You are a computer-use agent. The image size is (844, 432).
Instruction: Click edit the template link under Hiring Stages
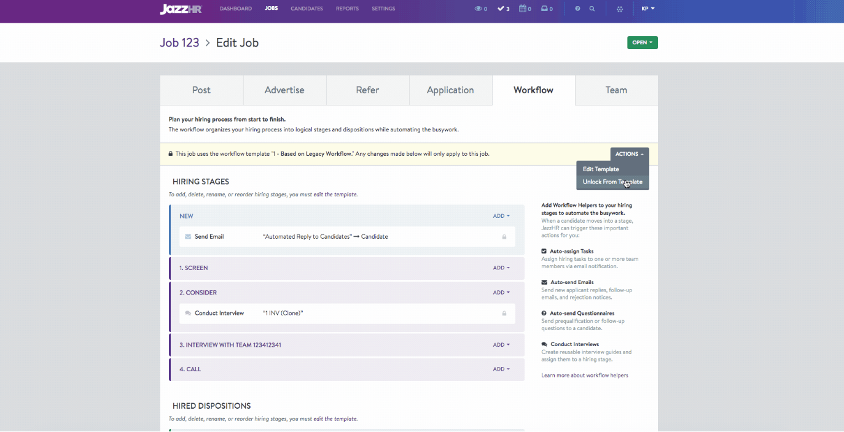(x=335, y=194)
